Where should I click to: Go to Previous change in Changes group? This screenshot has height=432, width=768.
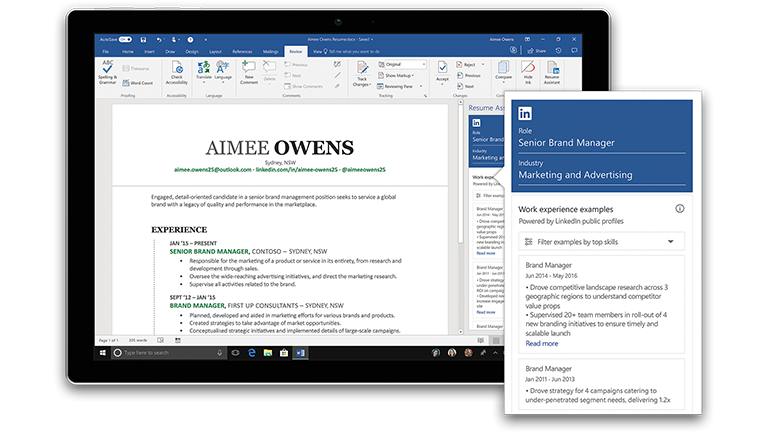(469, 75)
